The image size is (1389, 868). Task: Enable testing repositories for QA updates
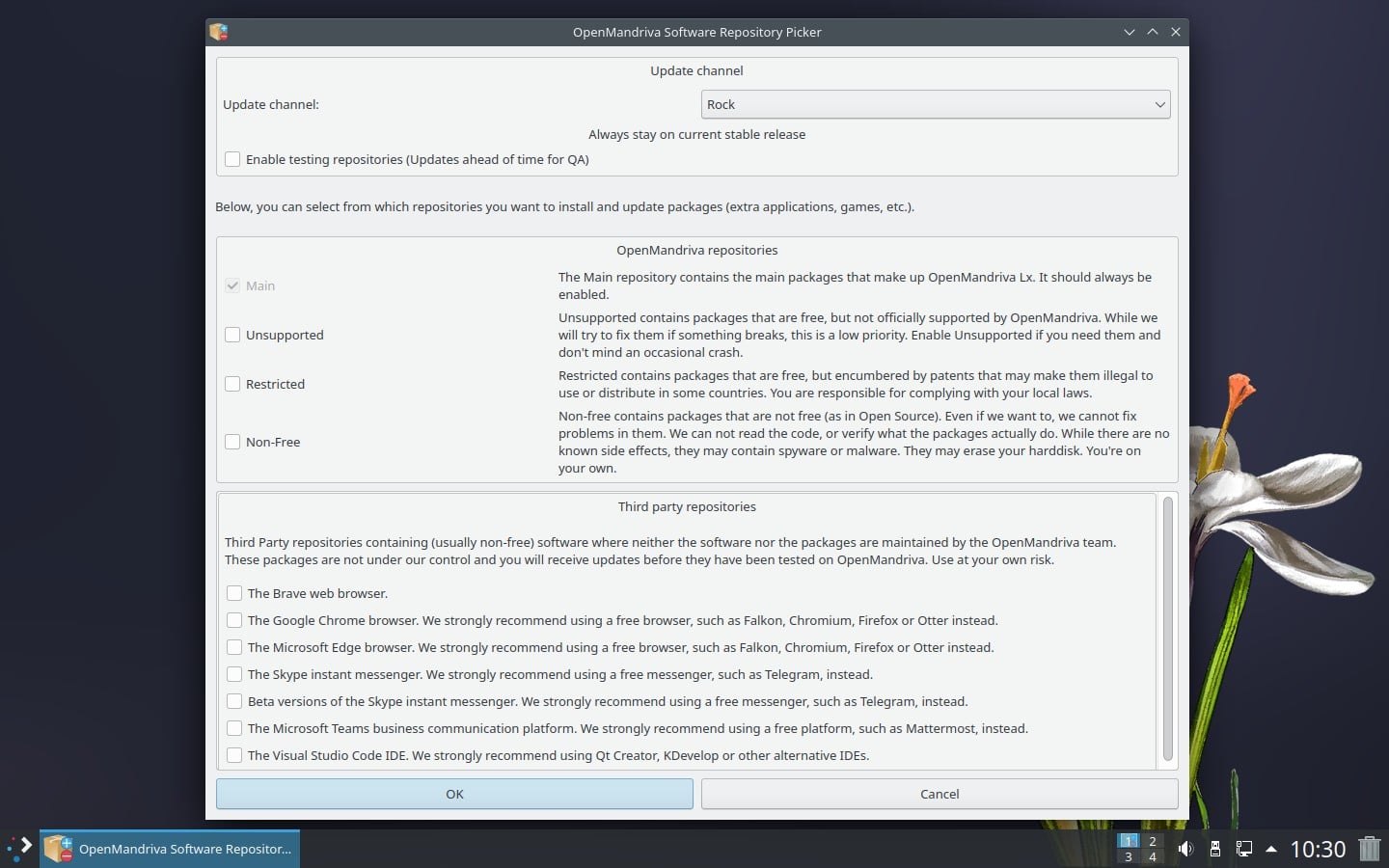pyautogui.click(x=232, y=158)
